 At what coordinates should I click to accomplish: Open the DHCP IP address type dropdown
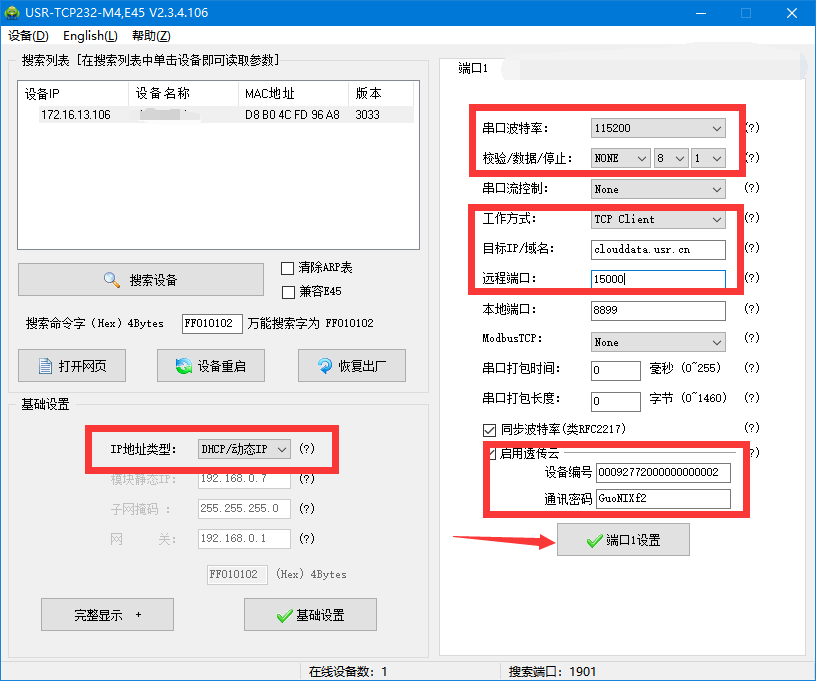point(244,449)
